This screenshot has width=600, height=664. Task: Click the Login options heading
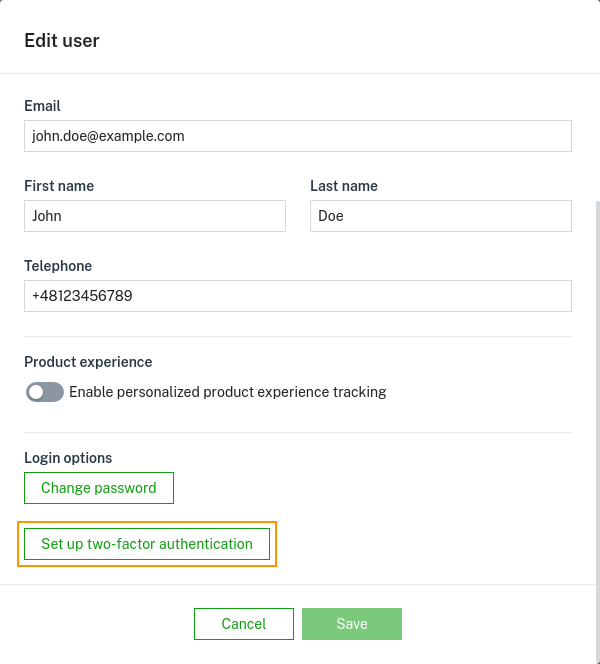(68, 458)
